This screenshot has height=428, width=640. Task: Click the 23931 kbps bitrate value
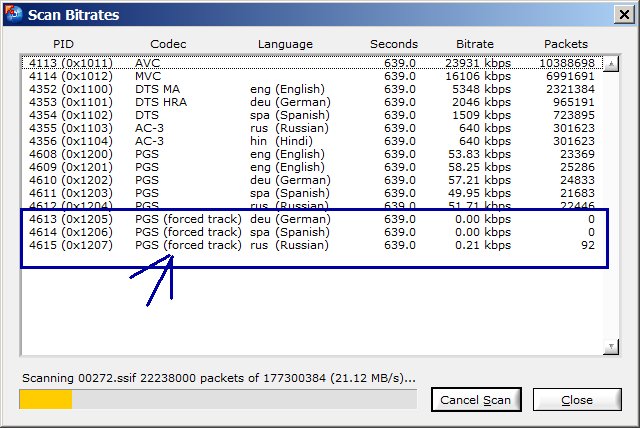point(478,63)
